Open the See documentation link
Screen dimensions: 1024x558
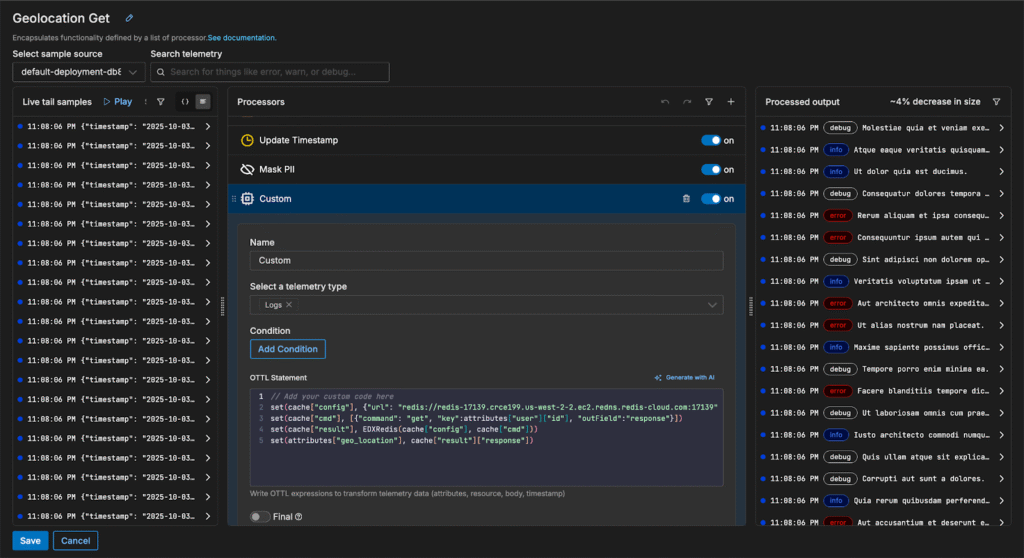[x=242, y=38]
